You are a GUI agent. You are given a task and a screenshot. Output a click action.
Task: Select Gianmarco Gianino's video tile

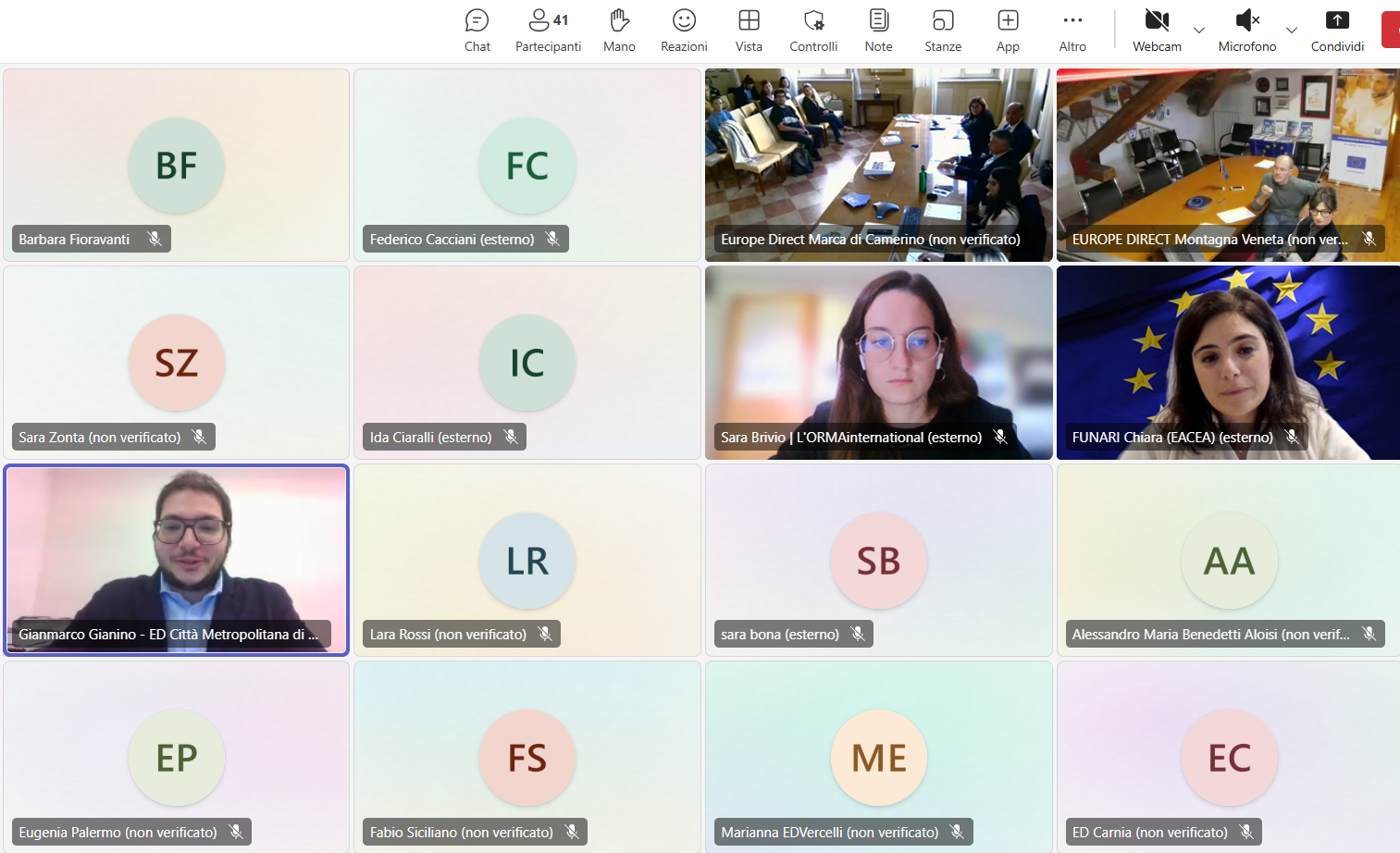coord(176,546)
